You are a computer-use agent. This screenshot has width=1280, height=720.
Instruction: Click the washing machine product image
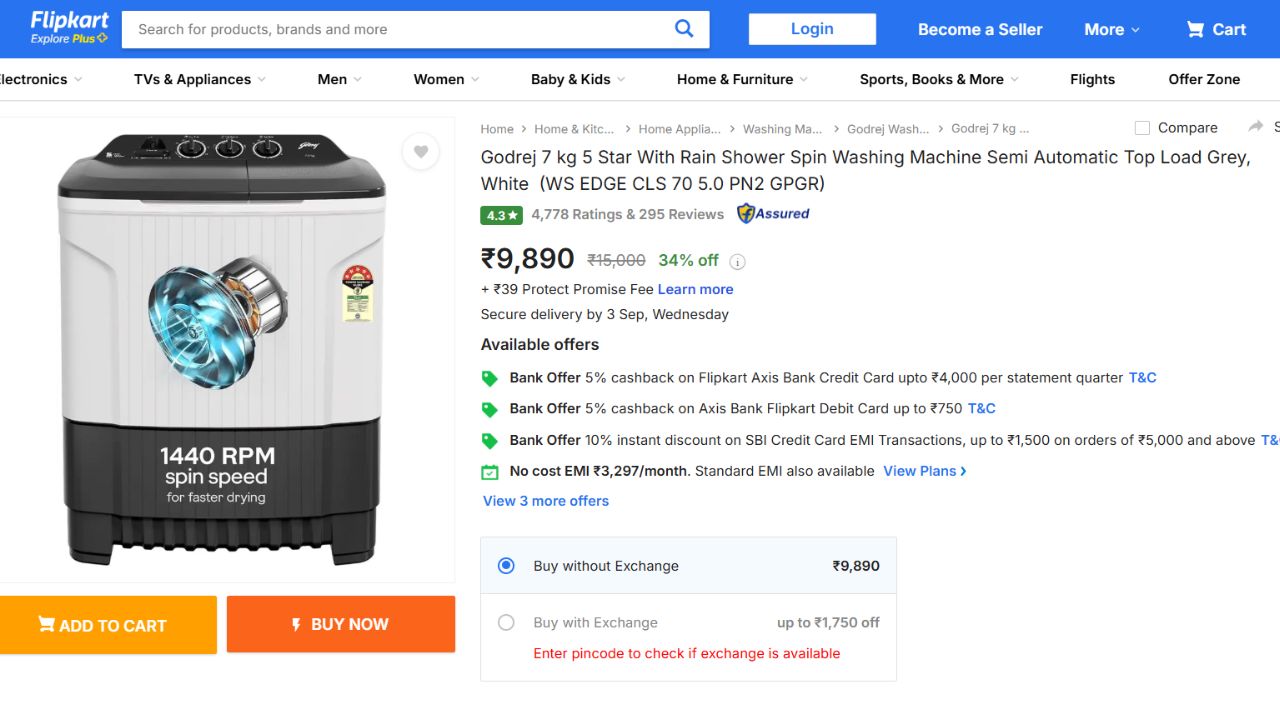point(221,349)
